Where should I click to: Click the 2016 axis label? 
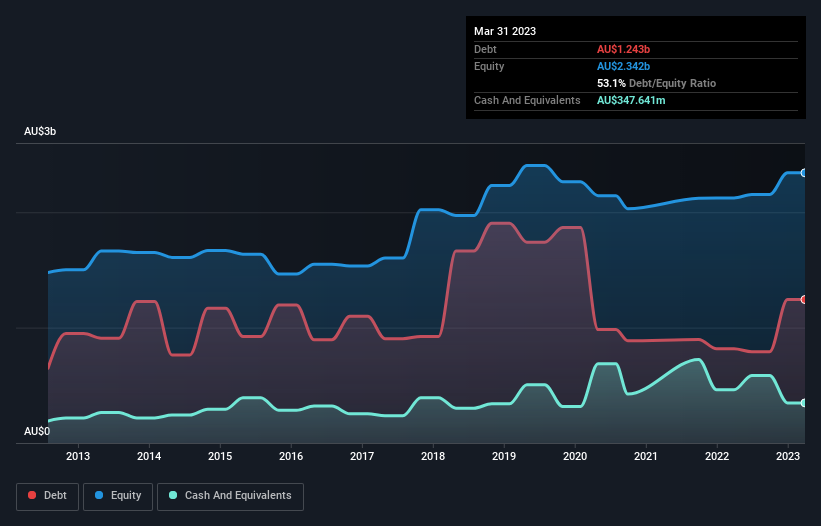[x=291, y=456]
